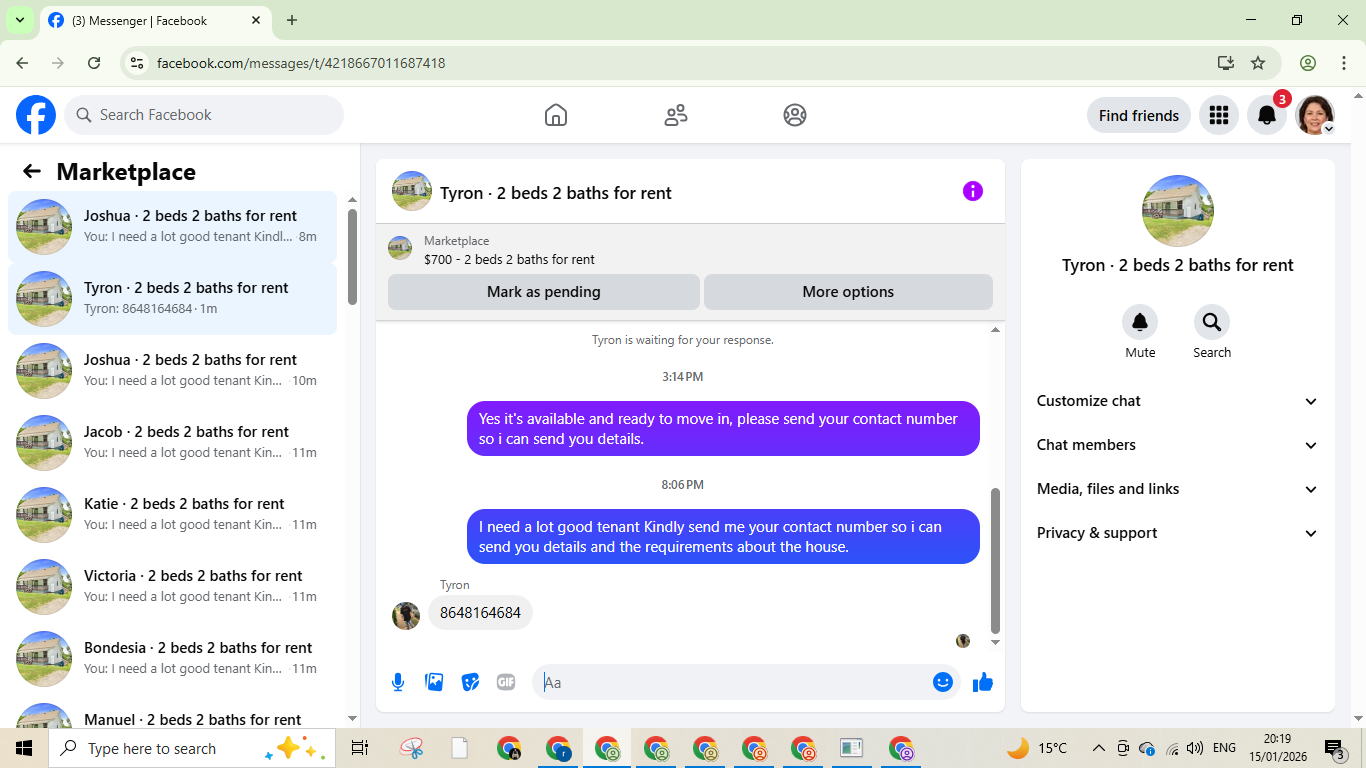Bookmark this page star icon
This screenshot has width=1366, height=768.
click(x=1258, y=63)
